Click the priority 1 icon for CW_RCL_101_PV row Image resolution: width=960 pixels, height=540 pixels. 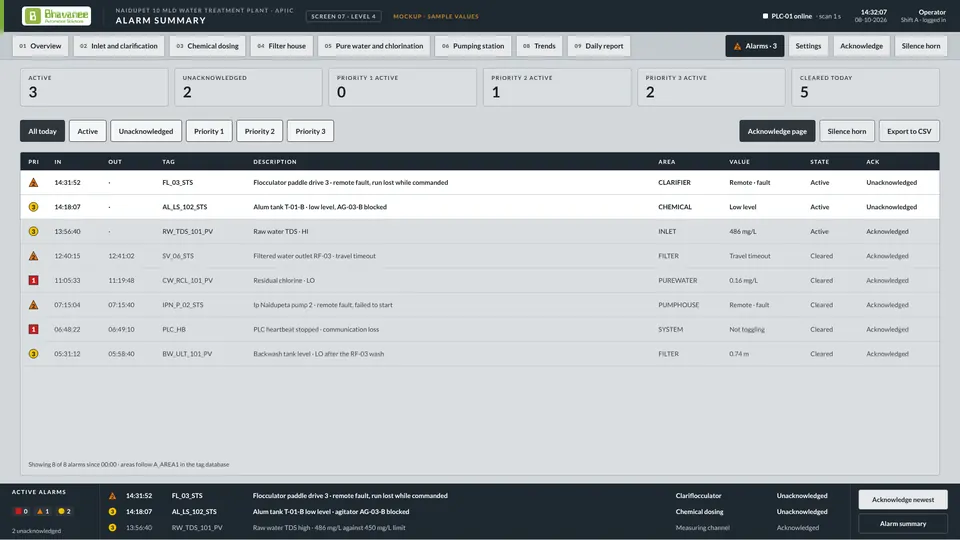34,280
